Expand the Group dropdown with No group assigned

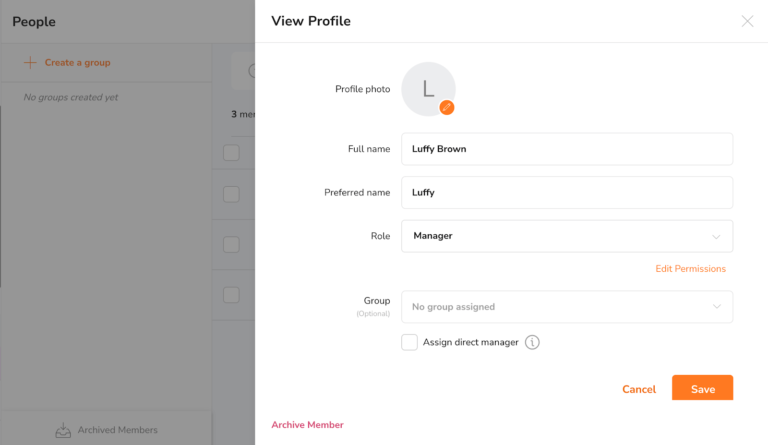(x=566, y=307)
